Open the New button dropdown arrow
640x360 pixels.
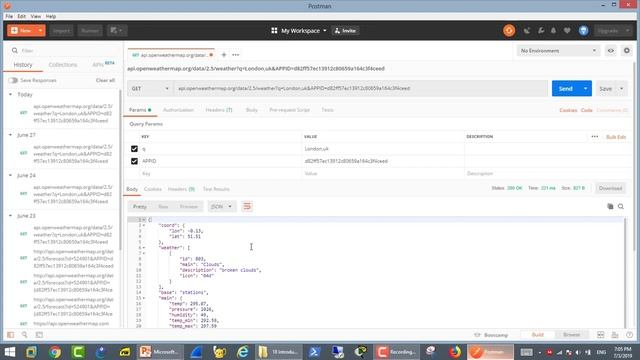pos(40,31)
